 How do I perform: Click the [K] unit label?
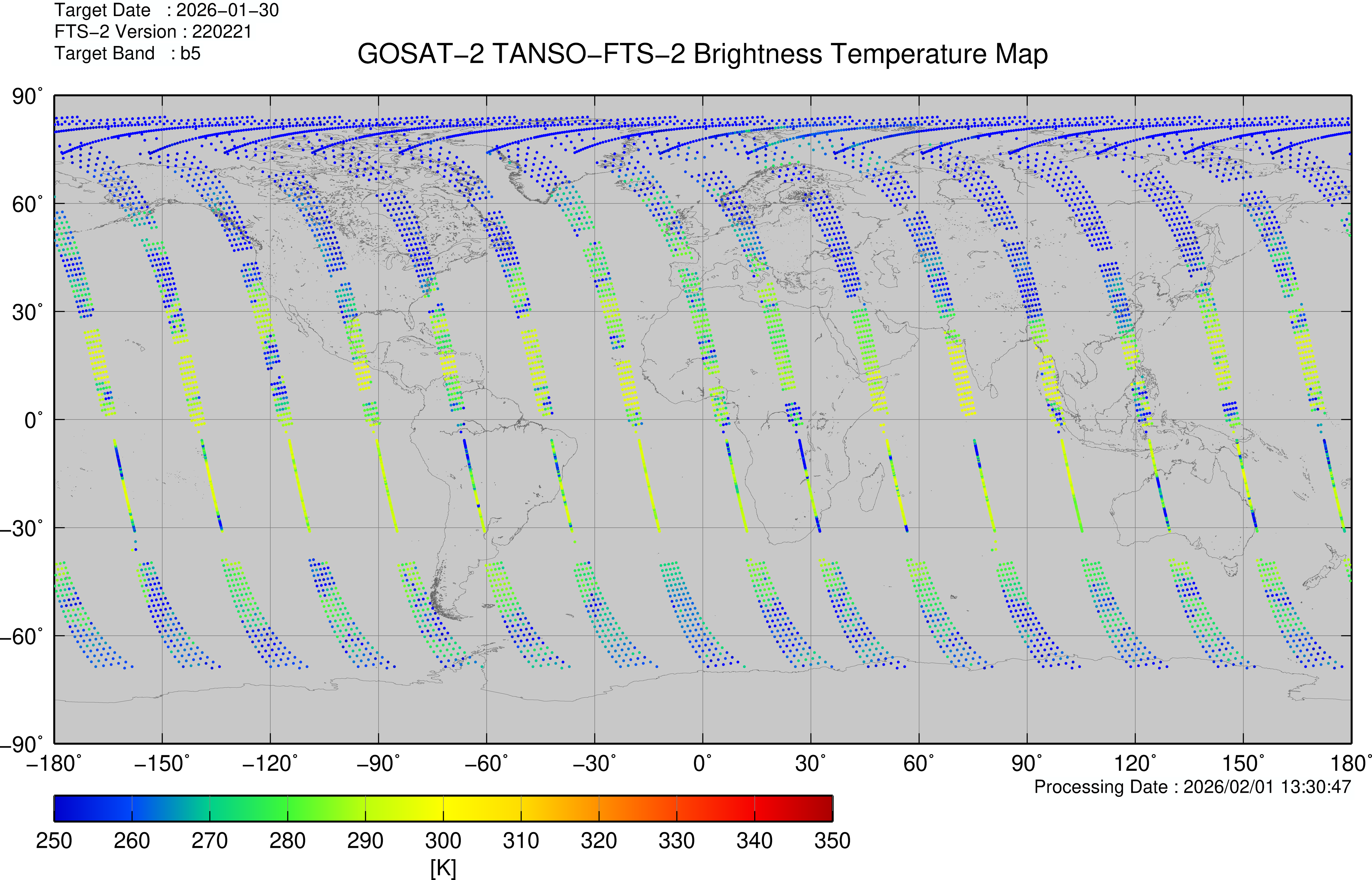tap(443, 867)
